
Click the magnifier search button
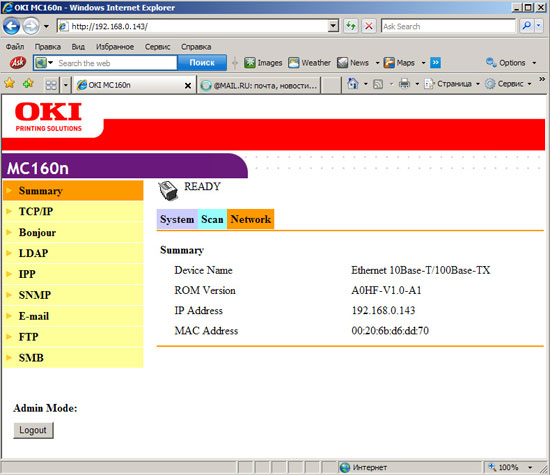pyautogui.click(x=526, y=26)
